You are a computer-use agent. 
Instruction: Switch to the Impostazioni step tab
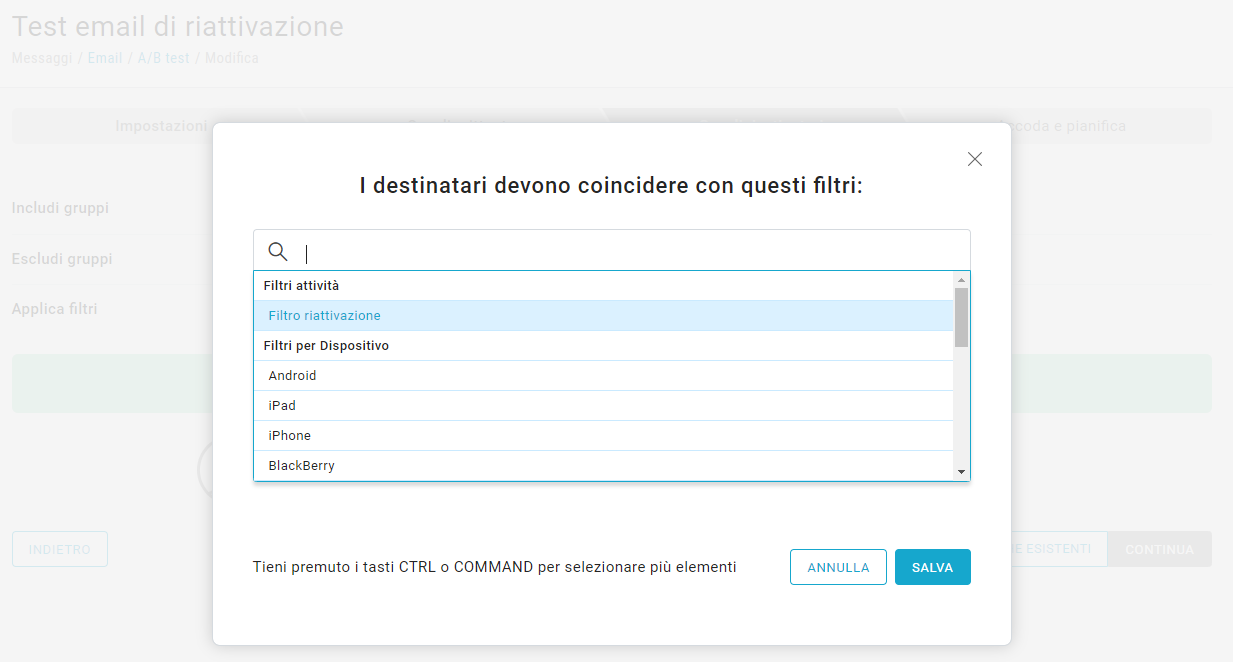[160, 126]
